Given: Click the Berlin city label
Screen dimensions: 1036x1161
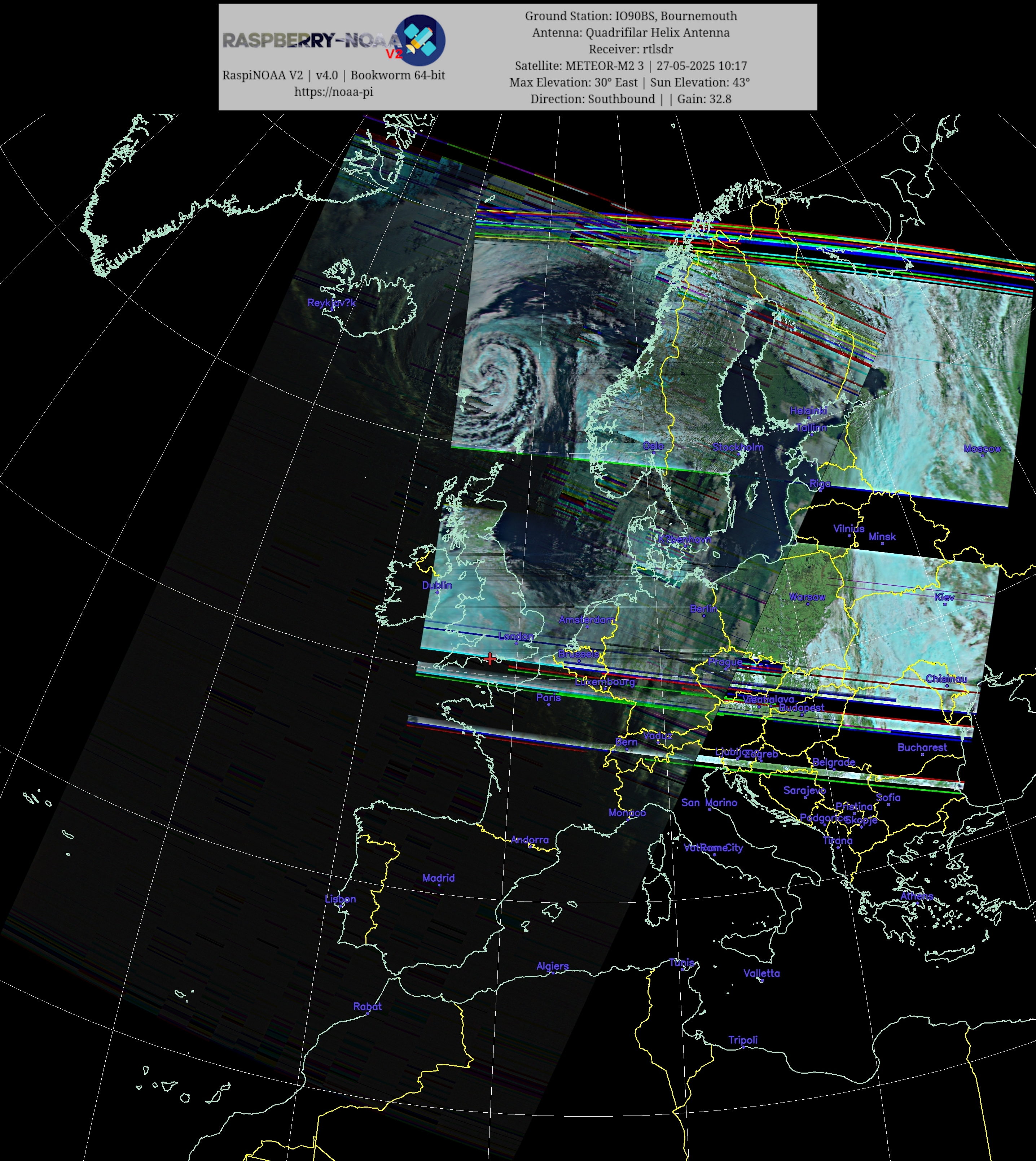Looking at the screenshot, I should [x=703, y=609].
